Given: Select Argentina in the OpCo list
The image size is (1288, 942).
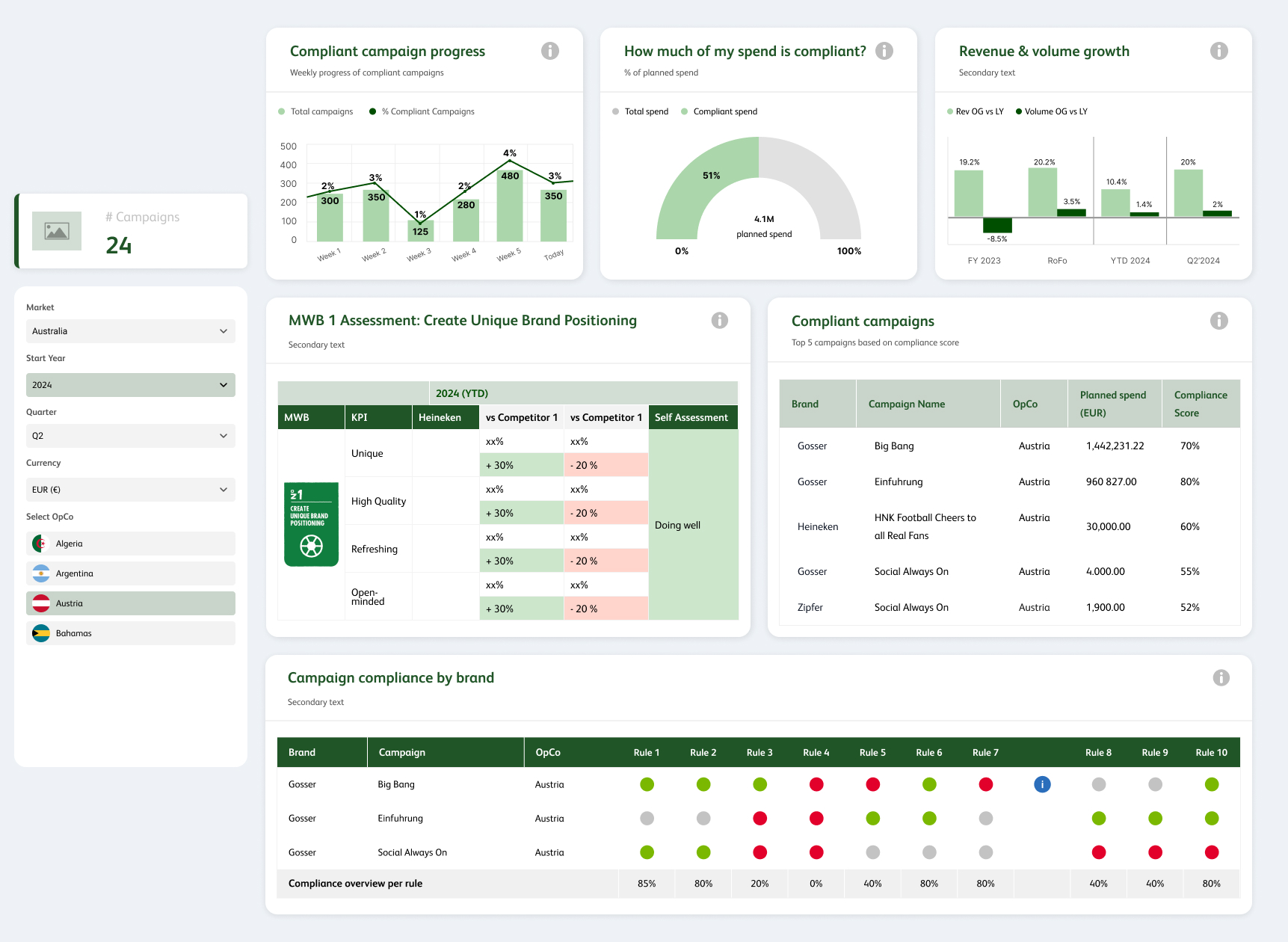Looking at the screenshot, I should tap(130, 573).
